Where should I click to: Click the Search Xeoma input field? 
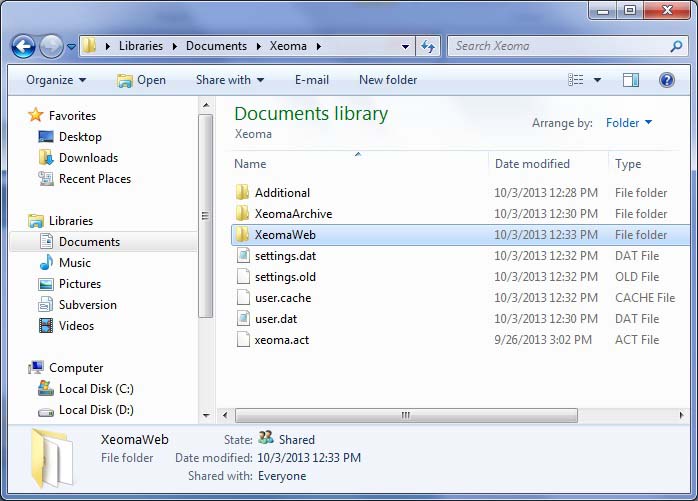(x=569, y=46)
